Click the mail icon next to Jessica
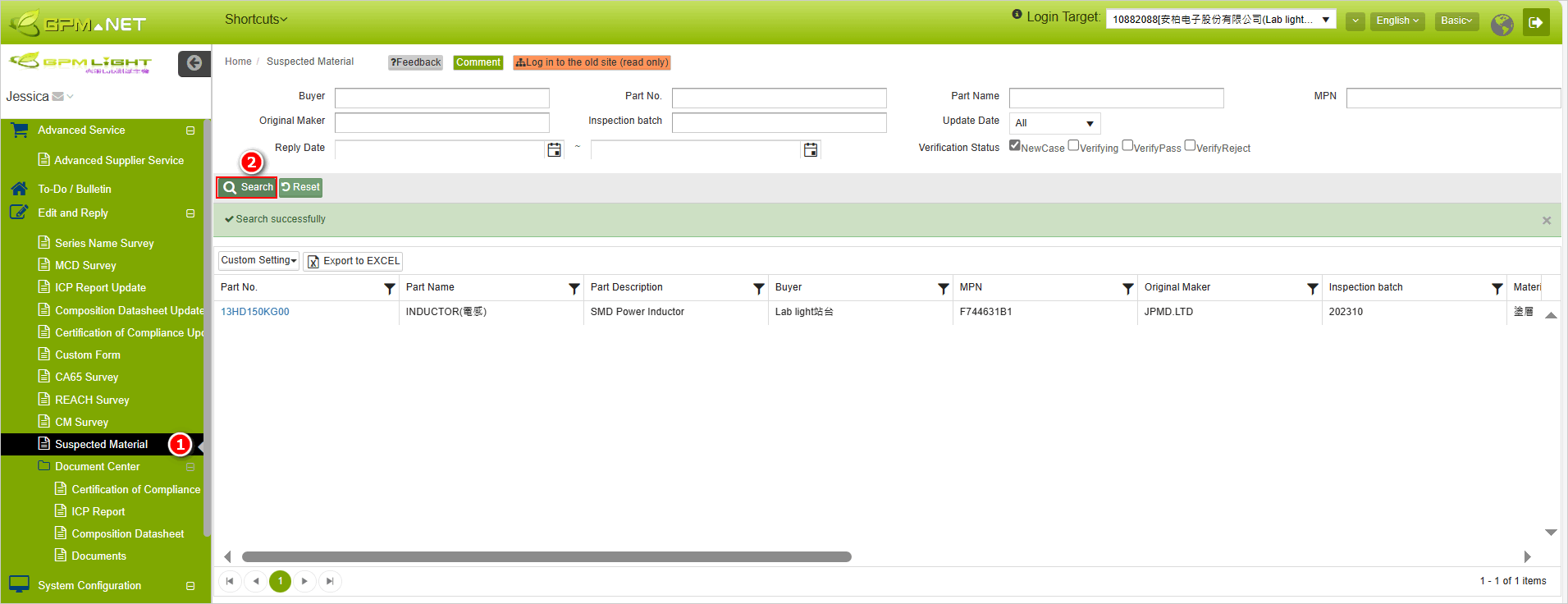 tap(57, 97)
